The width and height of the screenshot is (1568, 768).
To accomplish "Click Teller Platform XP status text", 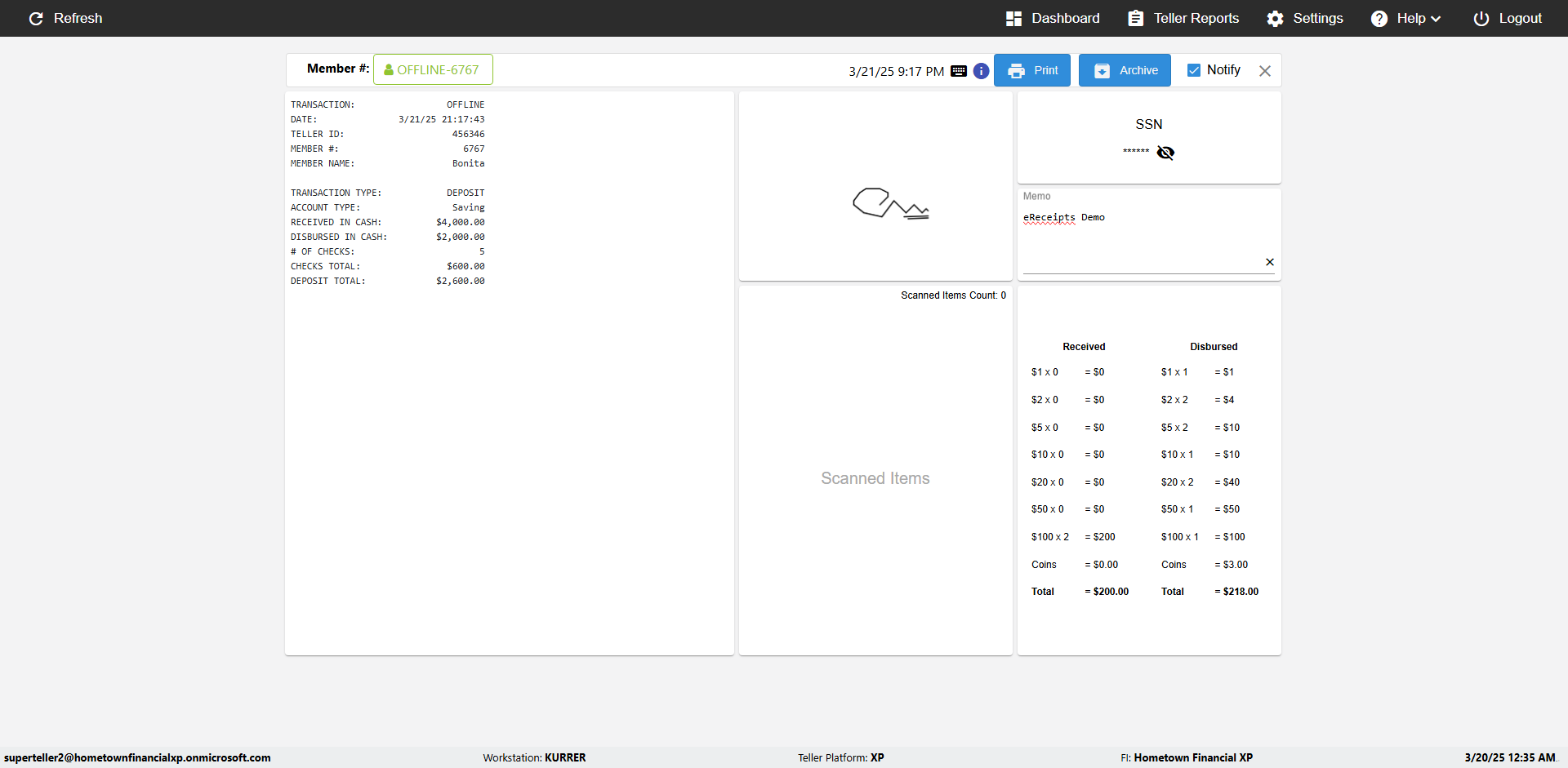I will [841, 757].
